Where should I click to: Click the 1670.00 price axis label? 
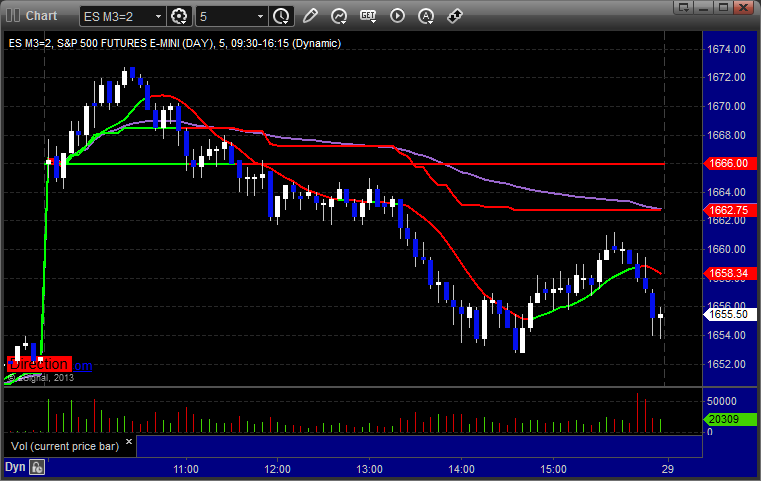click(726, 106)
